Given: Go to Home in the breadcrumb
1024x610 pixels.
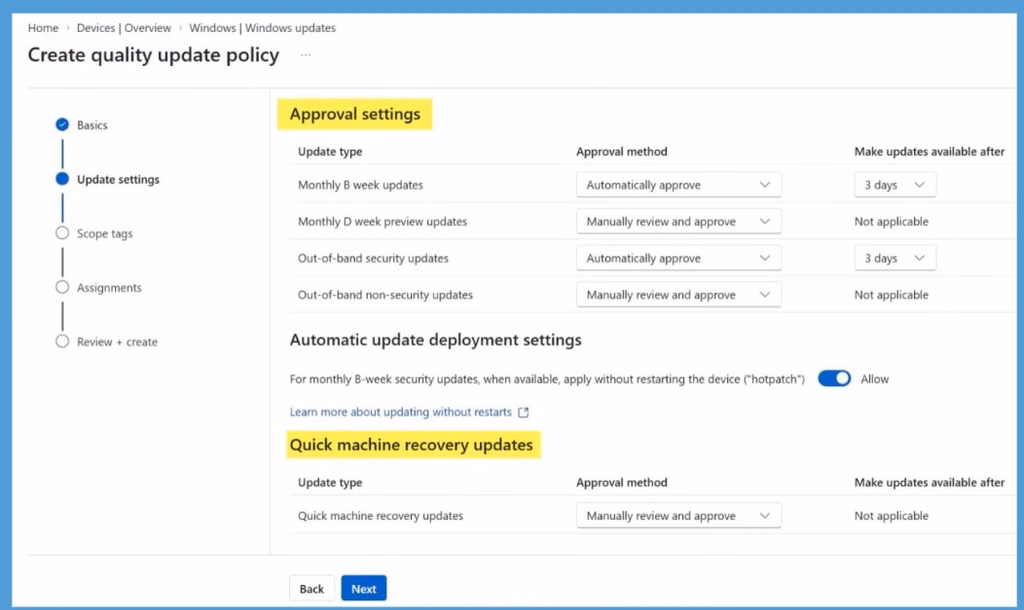Looking at the screenshot, I should tap(43, 28).
